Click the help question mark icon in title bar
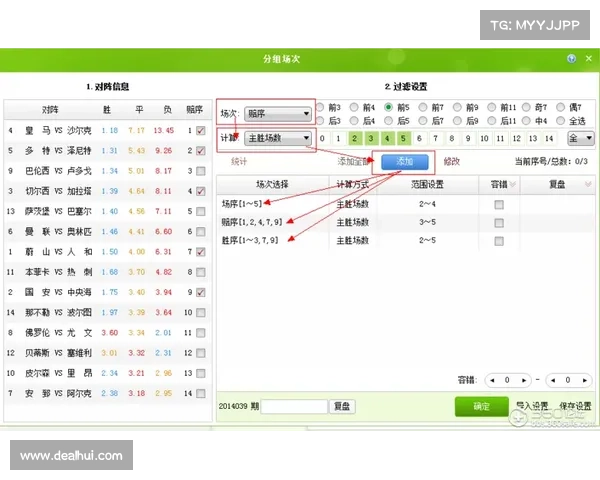The height and width of the screenshot is (480, 600). click(570, 60)
